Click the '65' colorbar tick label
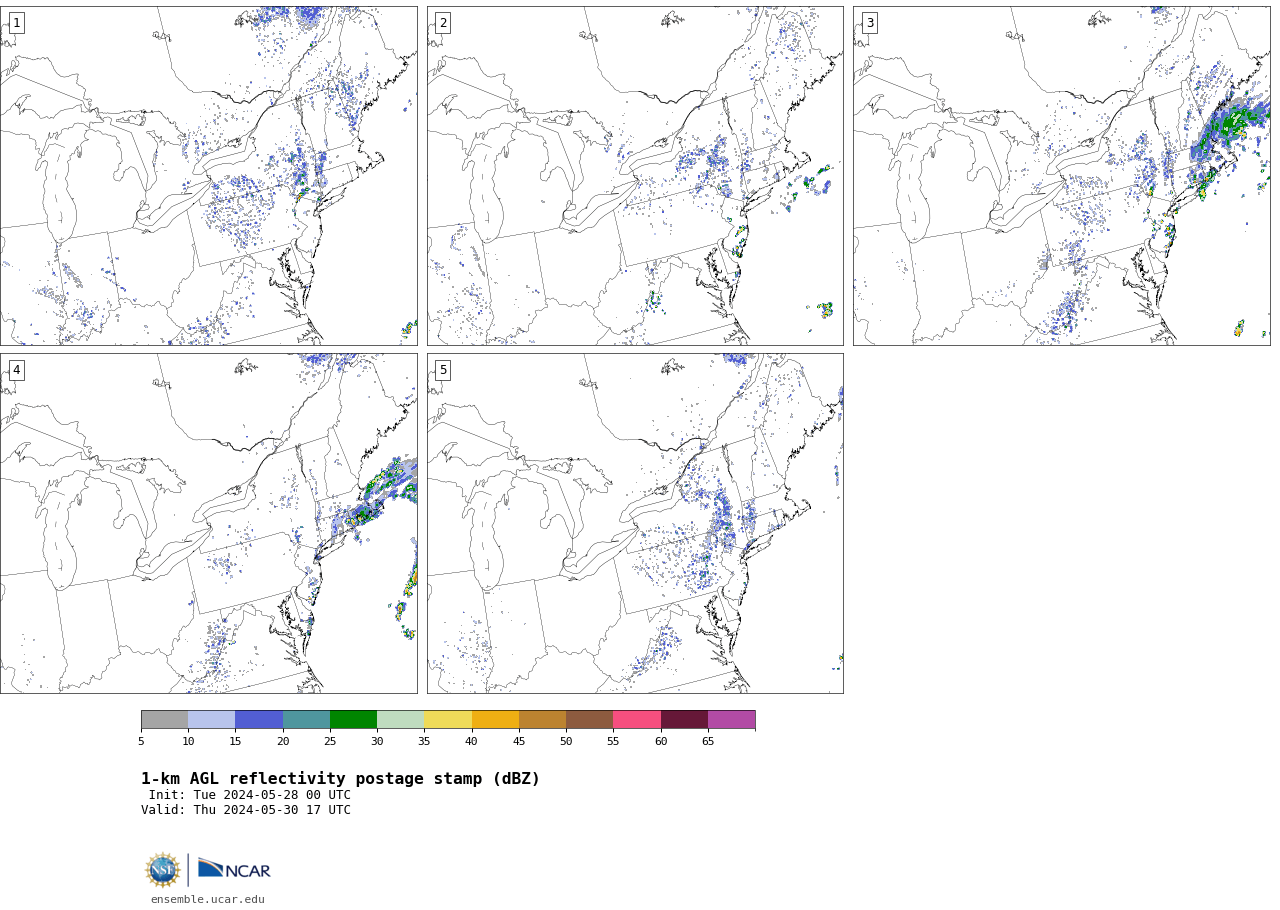Image resolution: width=1280 pixels, height=910 pixels. (708, 741)
